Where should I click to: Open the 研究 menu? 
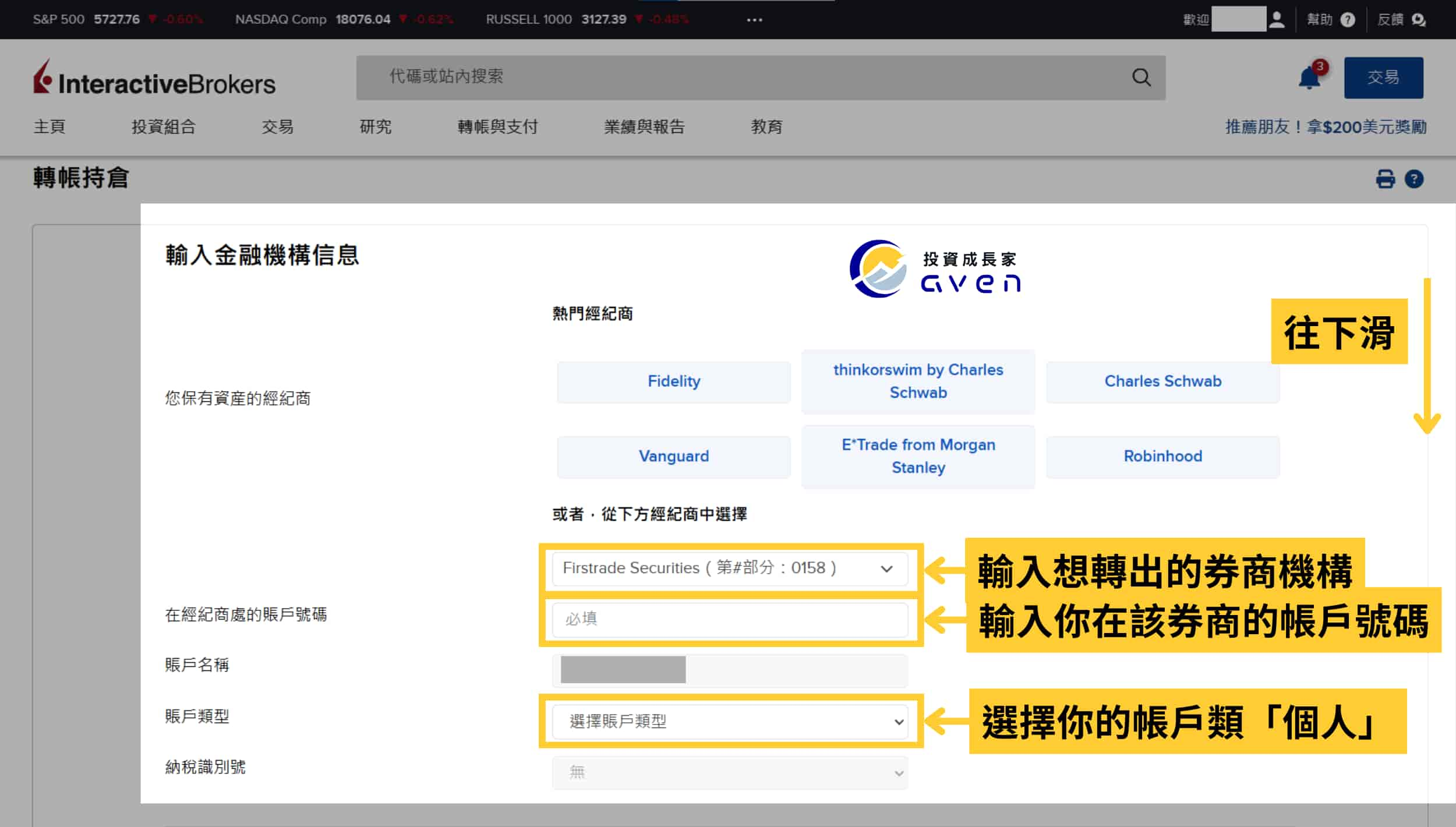(x=375, y=127)
